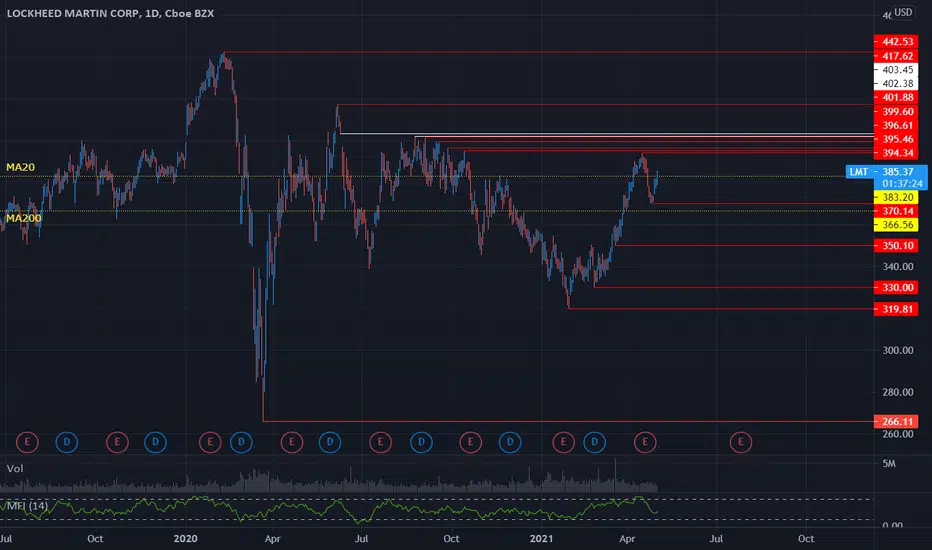Select the 417.62 red price label

(896, 56)
